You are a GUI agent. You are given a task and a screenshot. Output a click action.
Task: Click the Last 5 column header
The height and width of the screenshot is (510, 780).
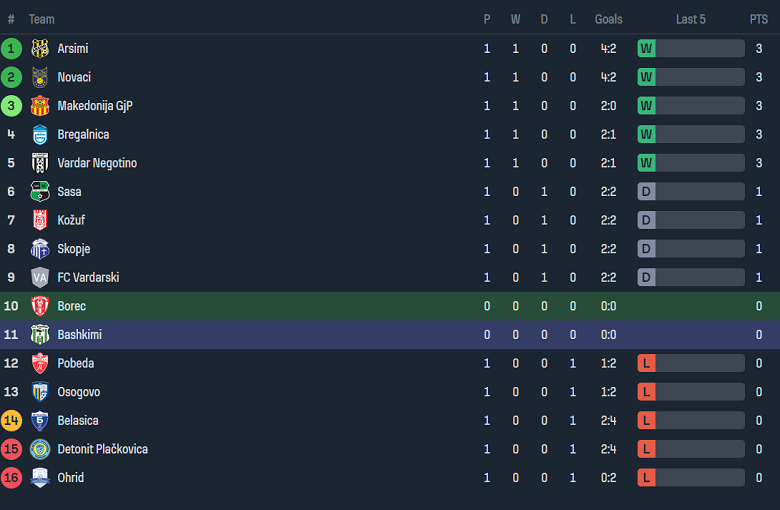coord(690,19)
